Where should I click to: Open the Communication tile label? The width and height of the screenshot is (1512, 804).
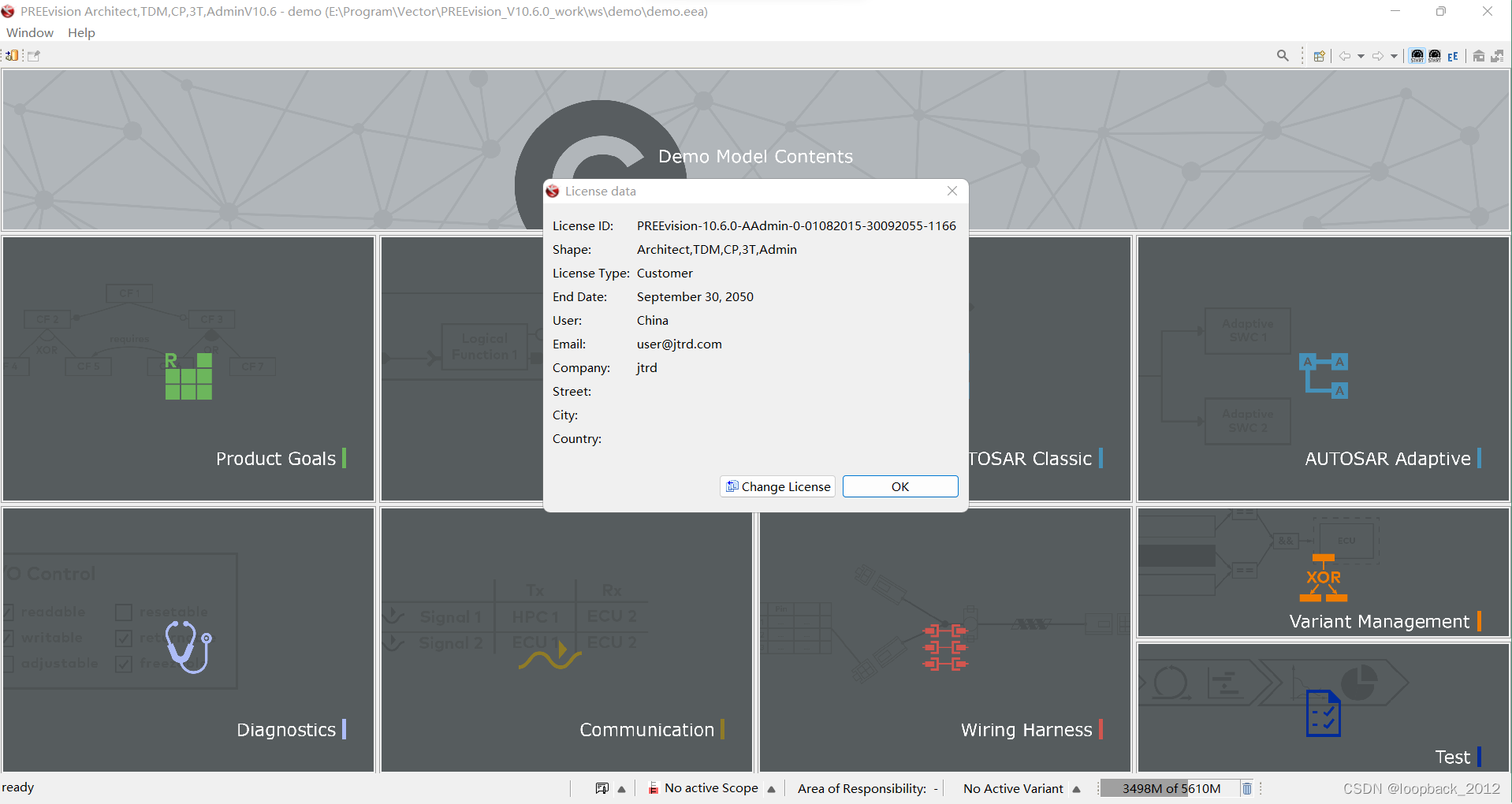point(646,730)
